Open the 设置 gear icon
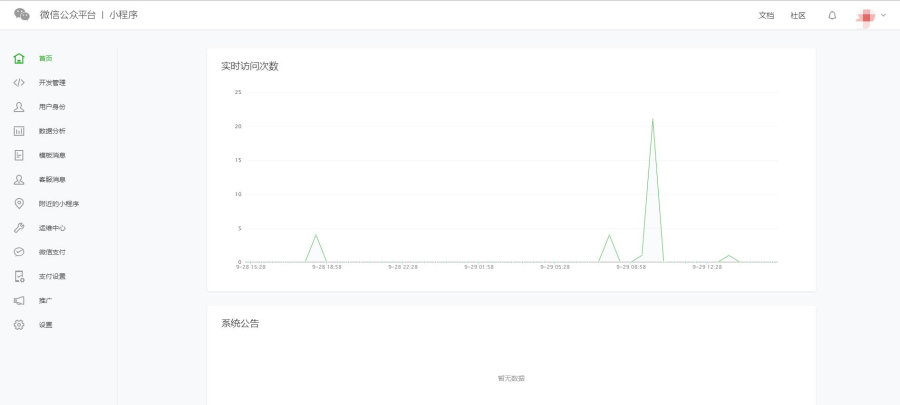Screen dimensions: 900x405 (x=19, y=325)
